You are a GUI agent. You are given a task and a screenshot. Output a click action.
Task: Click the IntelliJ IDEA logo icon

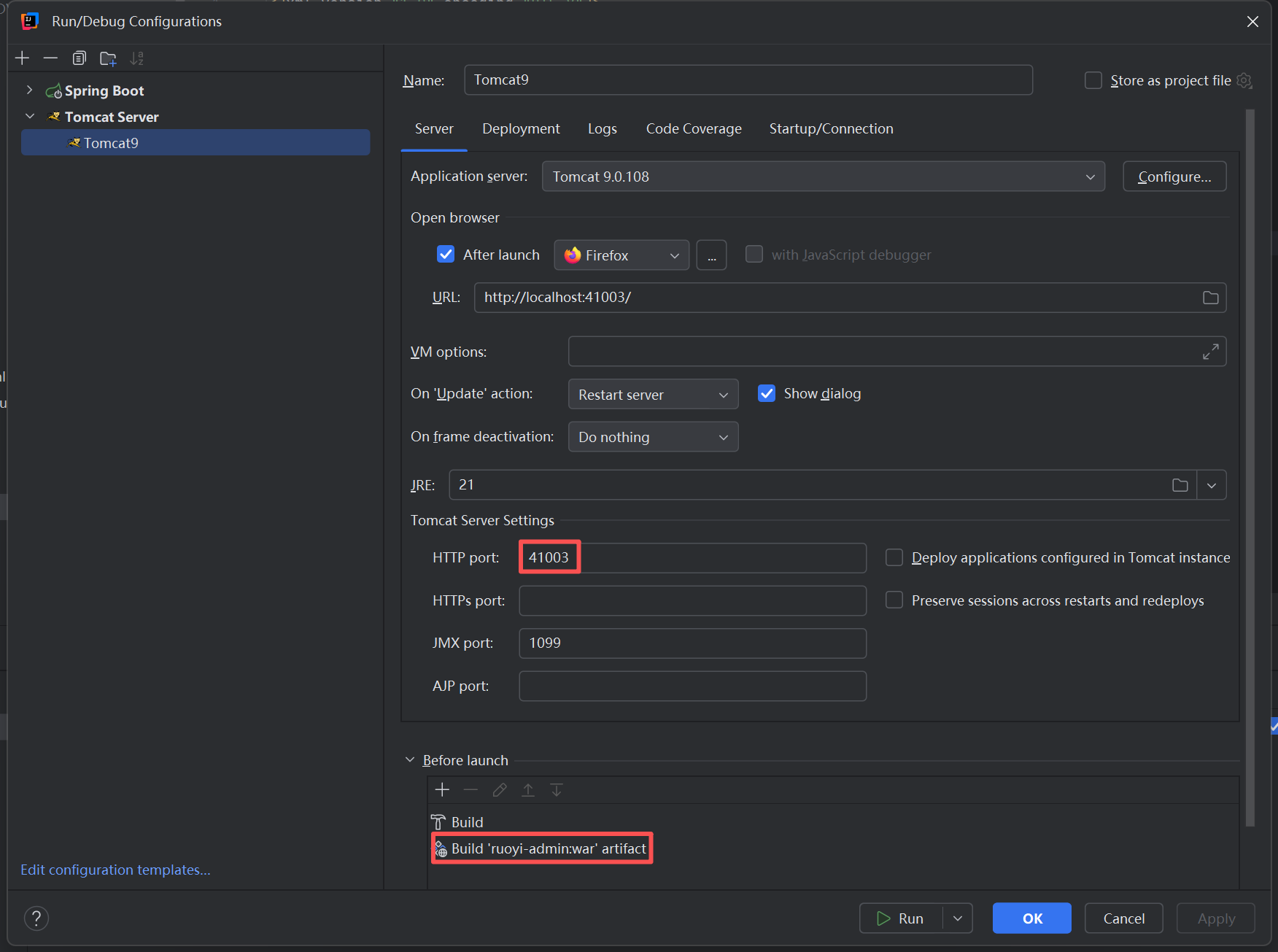point(30,21)
